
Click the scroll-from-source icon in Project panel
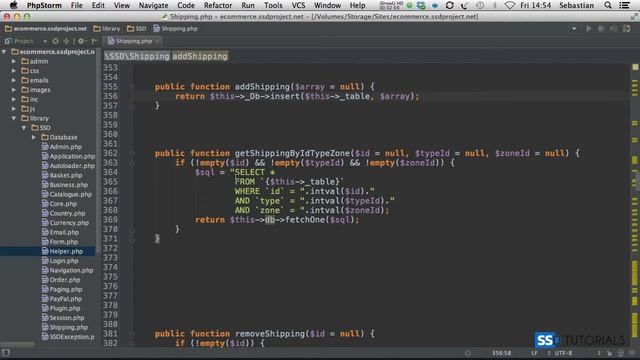coord(56,41)
